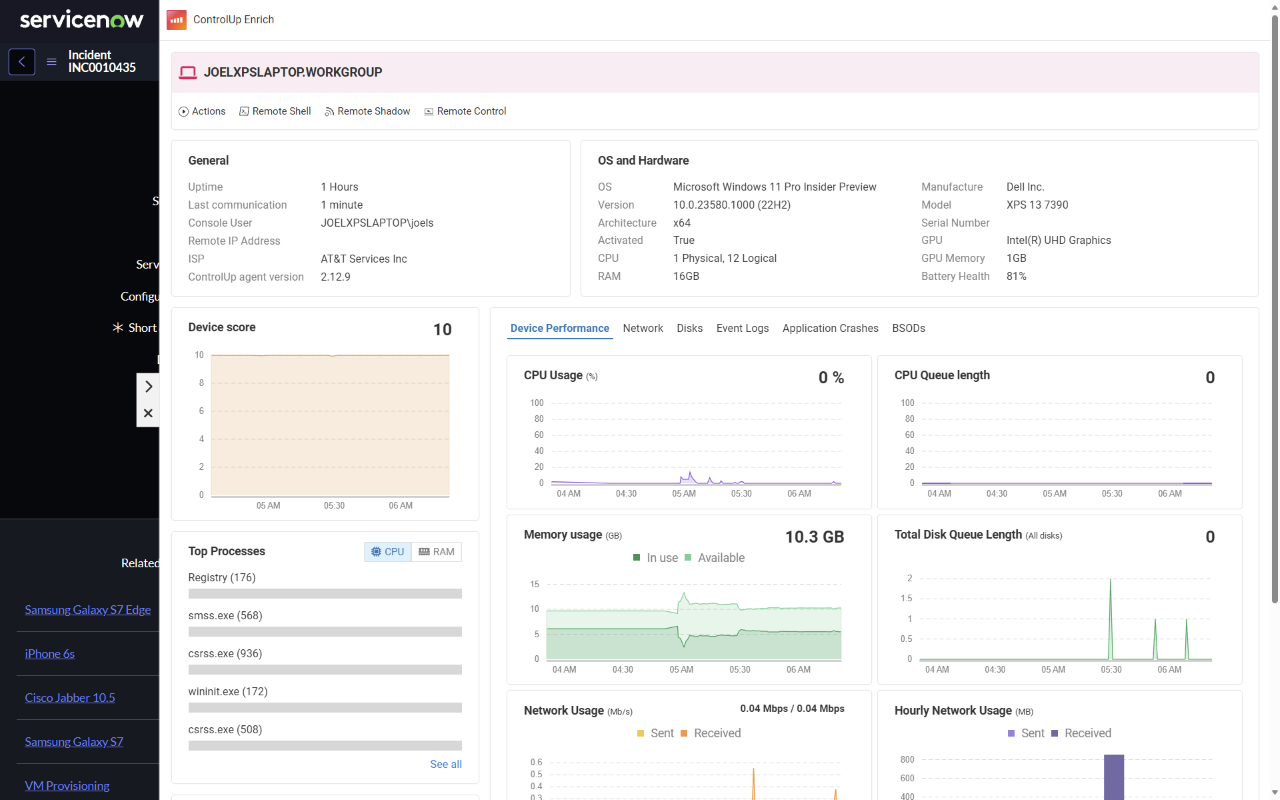
Task: Close the side panel with the X icon
Action: [148, 413]
